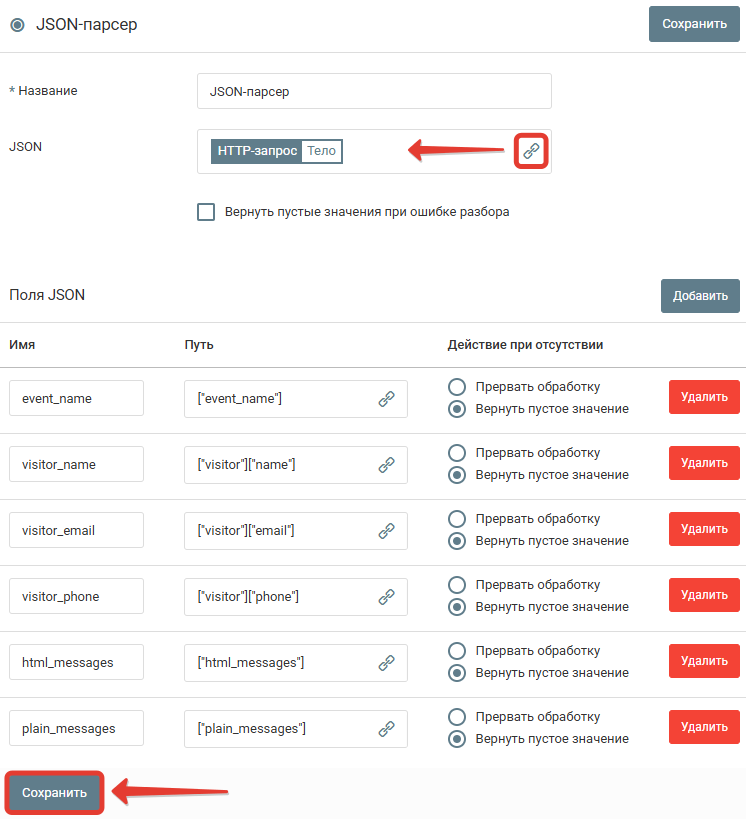Viewport: 746px width, 819px height.
Task: Click link icon in visitor name path field
Action: coord(387,465)
